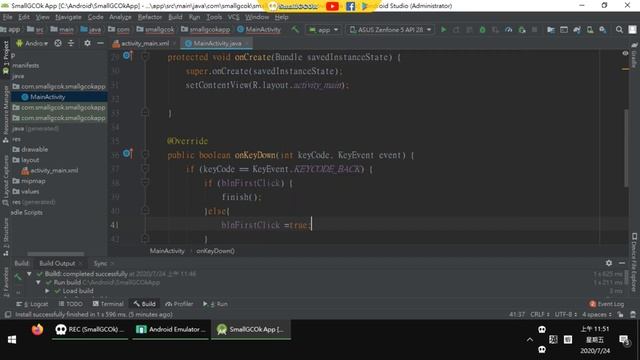Collapse Build completed successfully node
Viewport: 640px width, 360px height.
click(x=29, y=274)
